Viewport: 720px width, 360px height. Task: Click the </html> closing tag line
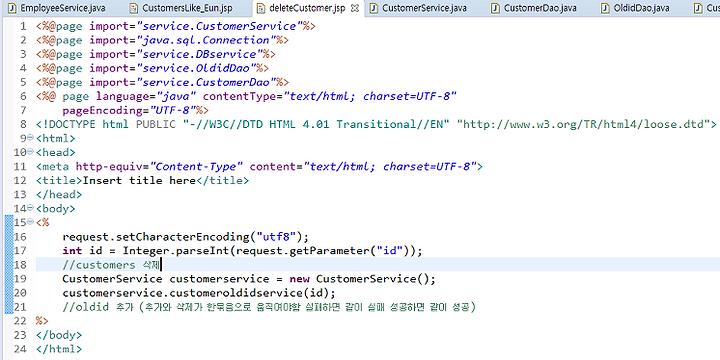[59, 349]
